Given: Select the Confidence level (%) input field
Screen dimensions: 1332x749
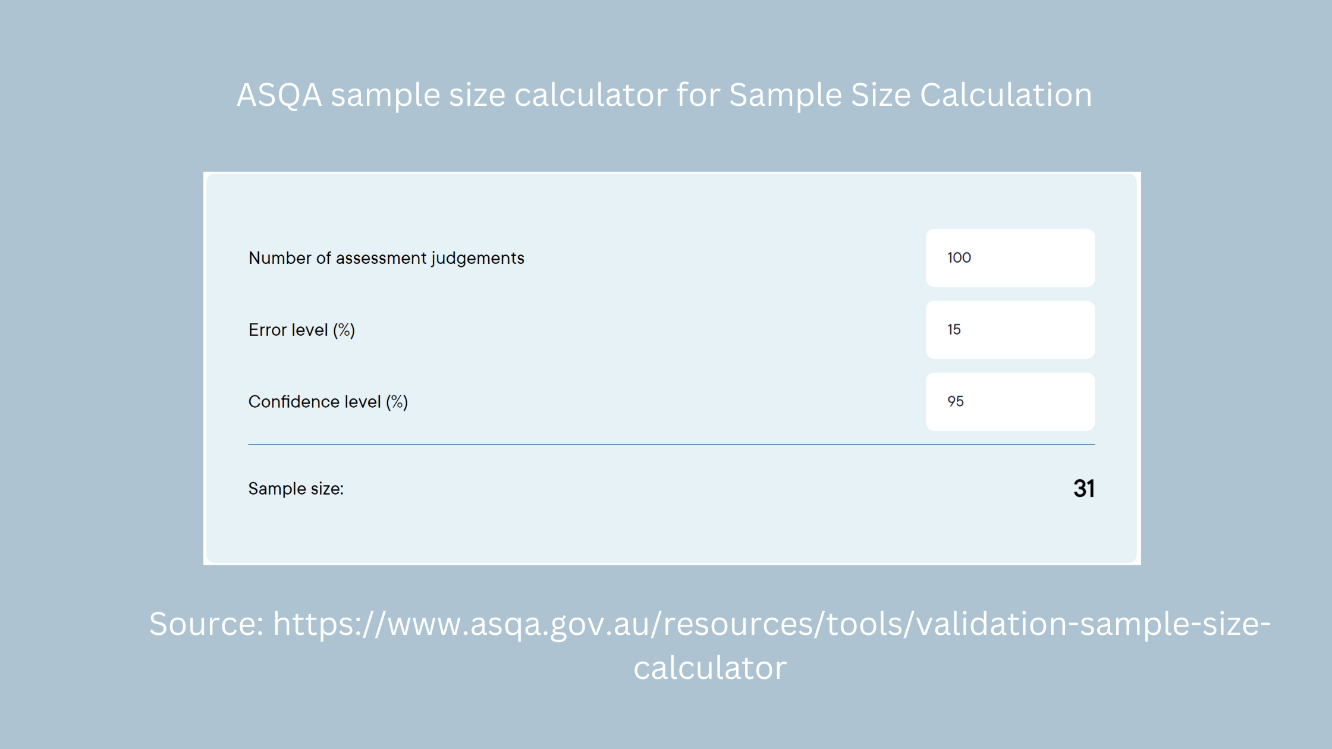Looking at the screenshot, I should (1010, 402).
